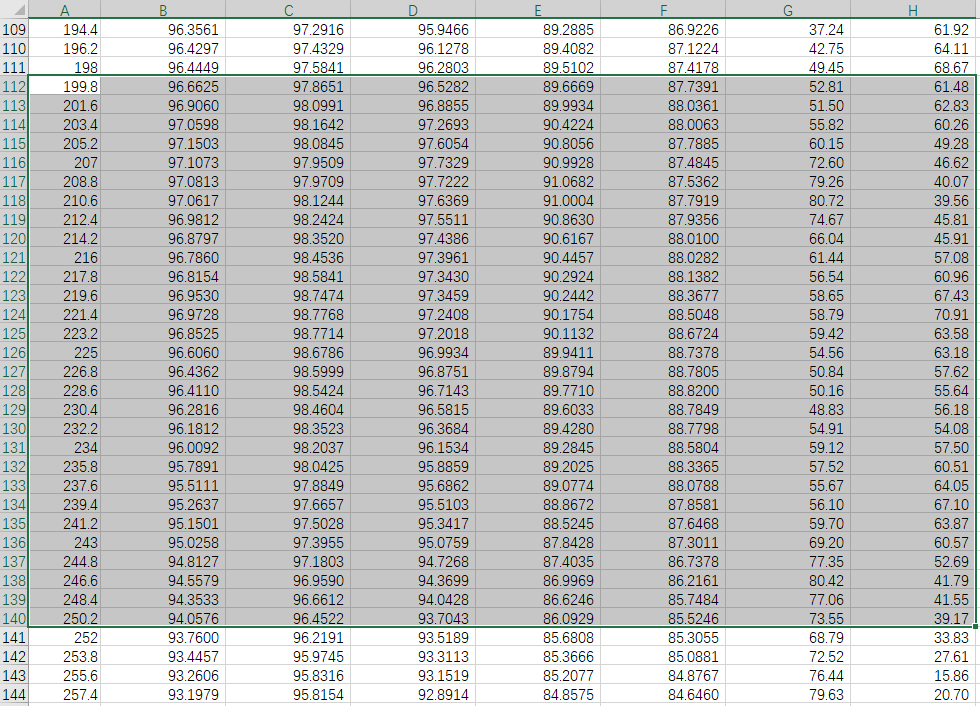This screenshot has width=980, height=706.
Task: Click cell with value 55.82
Action: click(x=788, y=124)
